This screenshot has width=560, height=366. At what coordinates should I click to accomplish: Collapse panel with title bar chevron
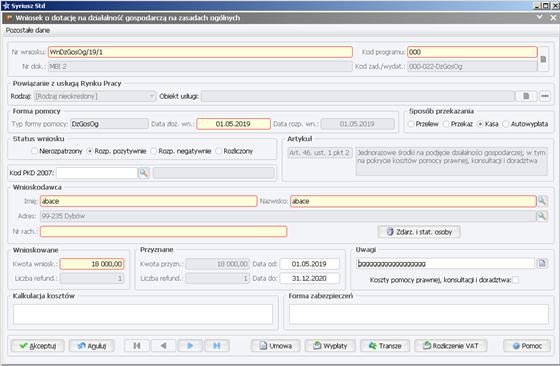[x=540, y=17]
